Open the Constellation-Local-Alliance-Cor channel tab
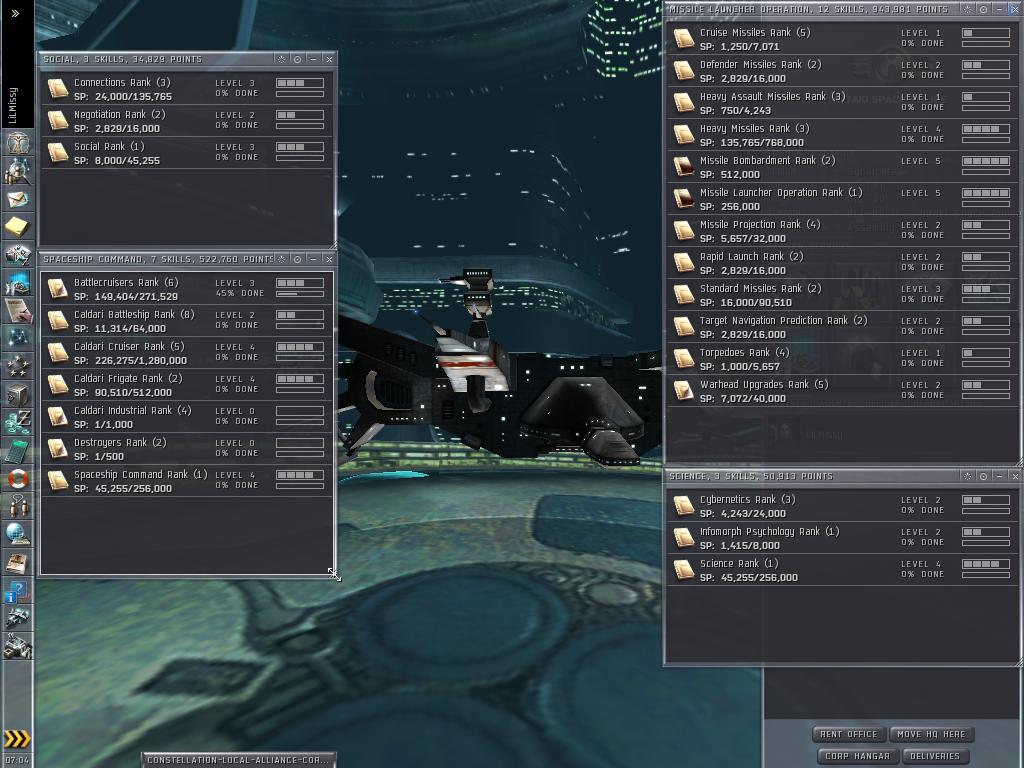 238,760
